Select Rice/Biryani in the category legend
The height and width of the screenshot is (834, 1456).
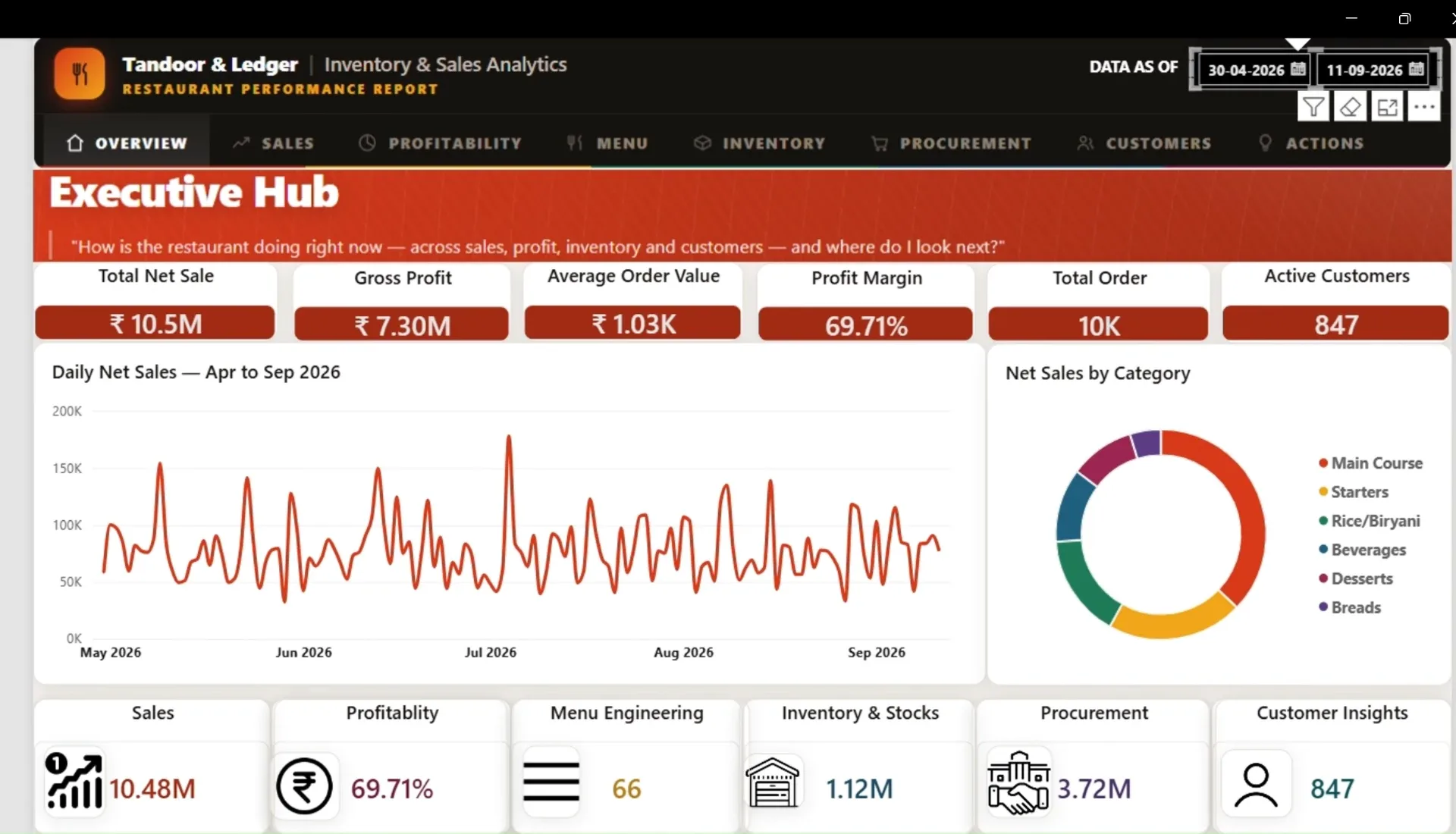[1369, 521]
